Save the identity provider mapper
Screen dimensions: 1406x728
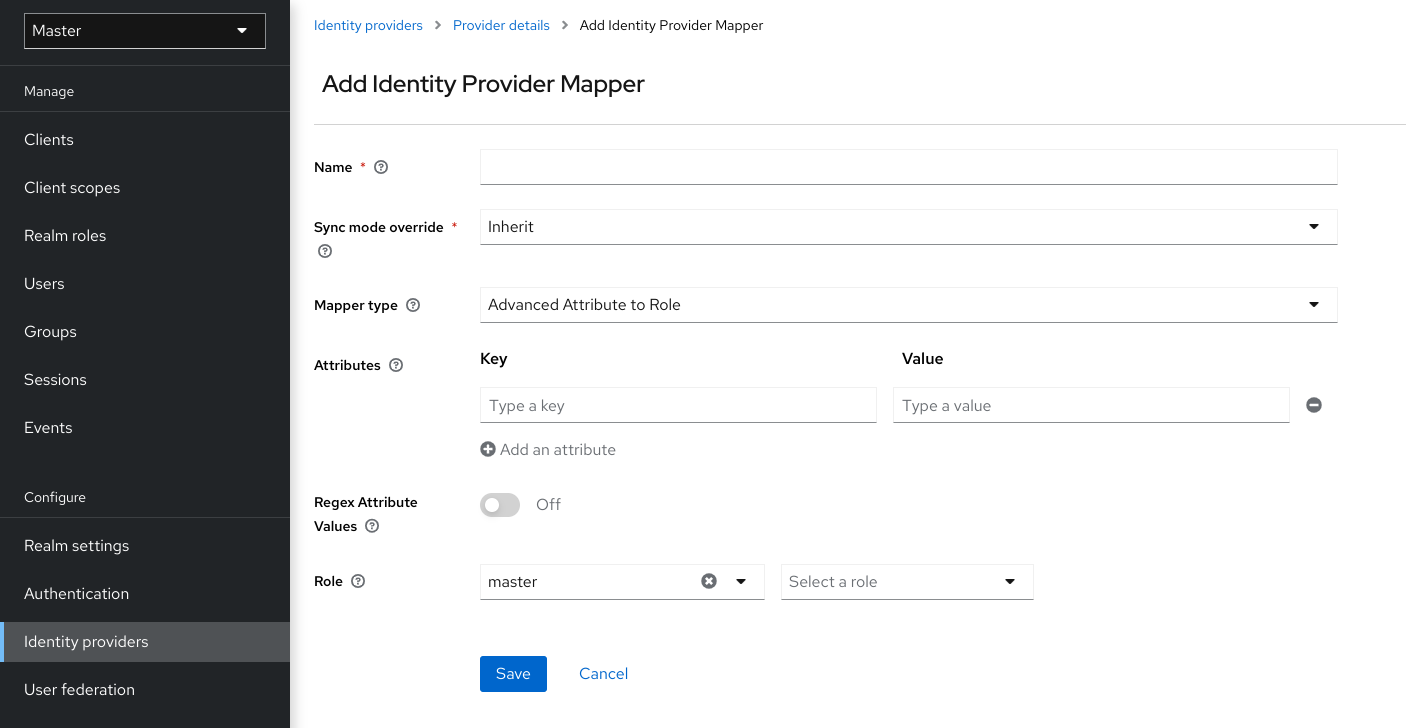pyautogui.click(x=513, y=673)
